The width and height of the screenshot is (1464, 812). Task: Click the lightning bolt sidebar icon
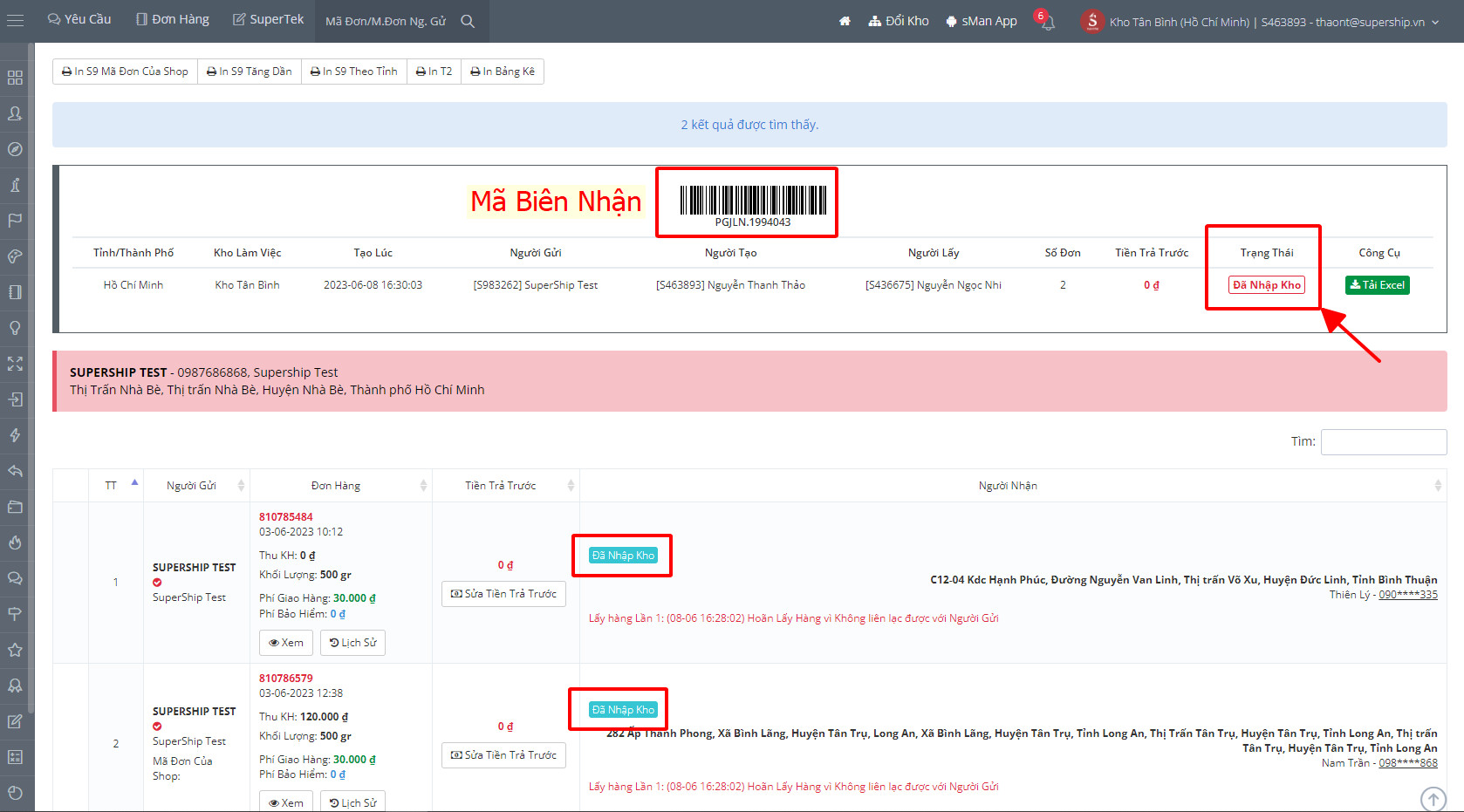pos(15,435)
